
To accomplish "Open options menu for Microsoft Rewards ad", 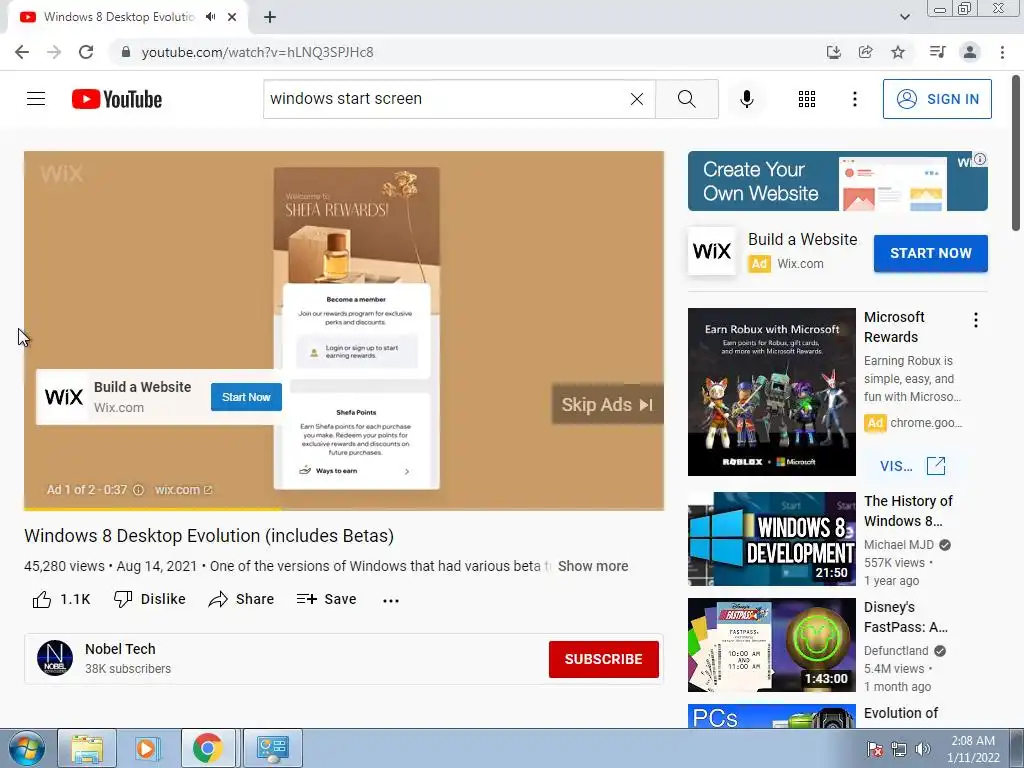I will 976,320.
